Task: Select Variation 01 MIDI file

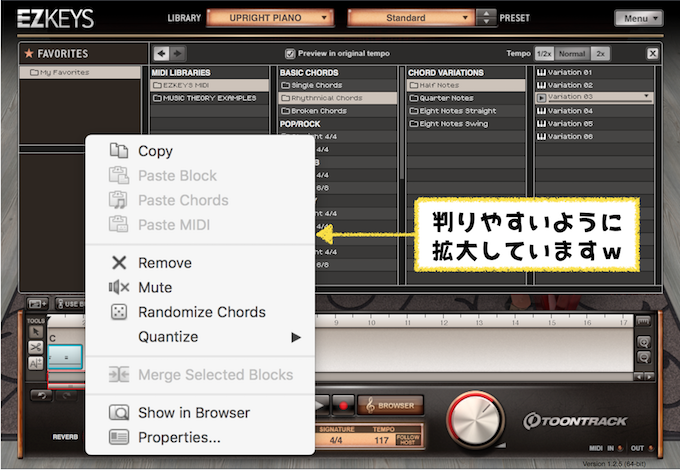Action: click(594, 72)
